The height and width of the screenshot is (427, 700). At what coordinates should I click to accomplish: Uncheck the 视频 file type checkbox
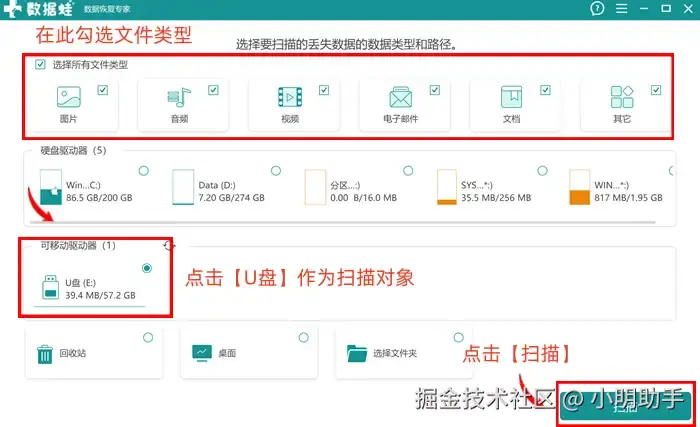tap(324, 90)
